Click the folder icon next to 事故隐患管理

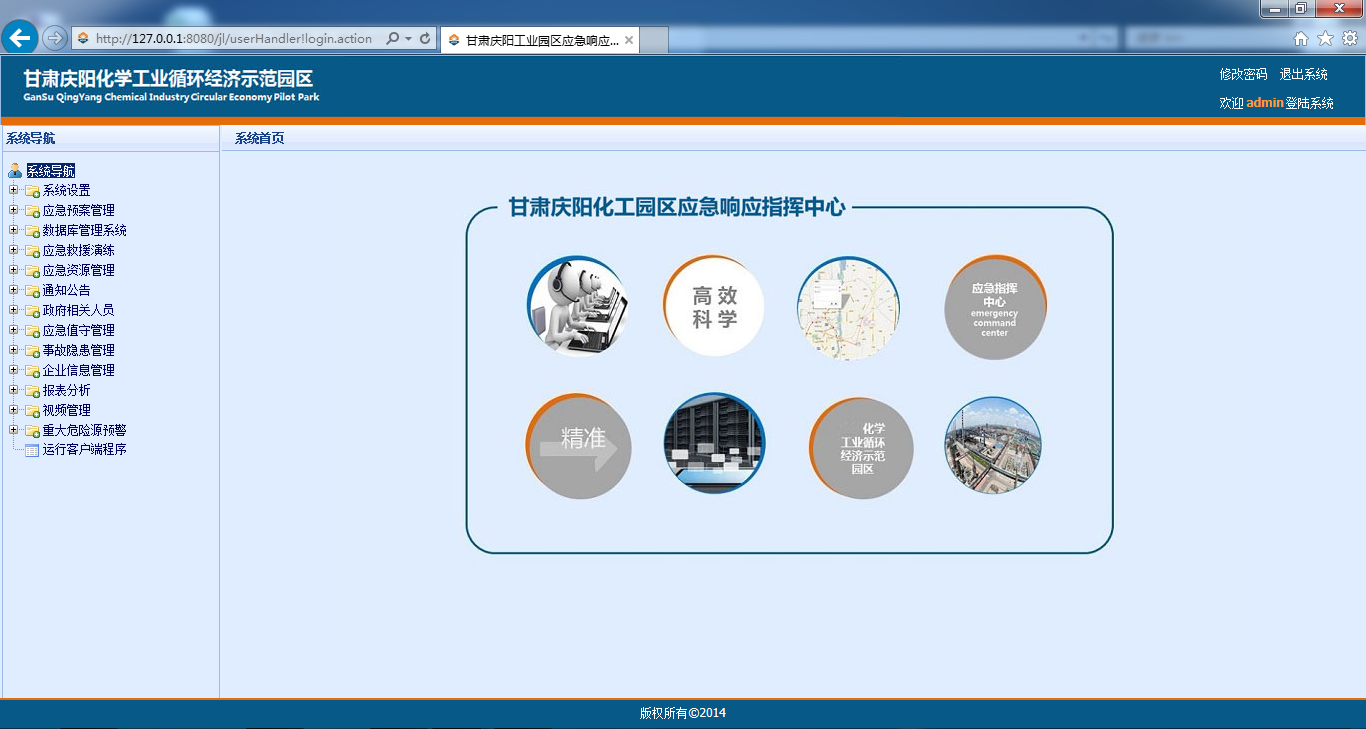click(x=32, y=351)
